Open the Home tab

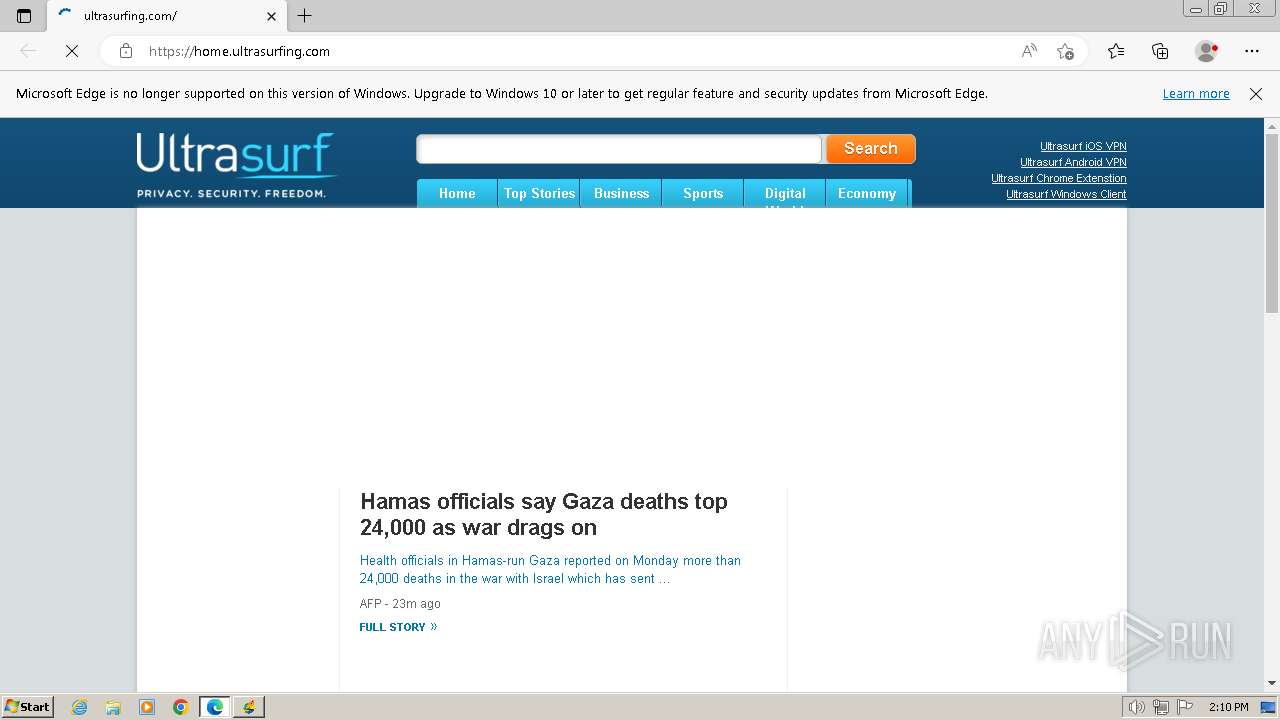457,194
